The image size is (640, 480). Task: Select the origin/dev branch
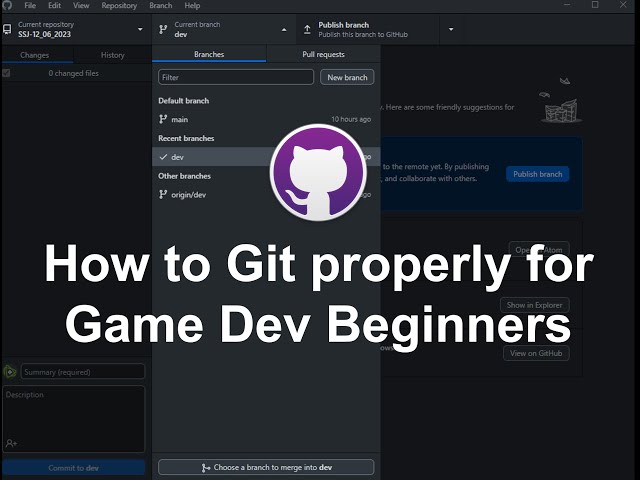(266, 195)
